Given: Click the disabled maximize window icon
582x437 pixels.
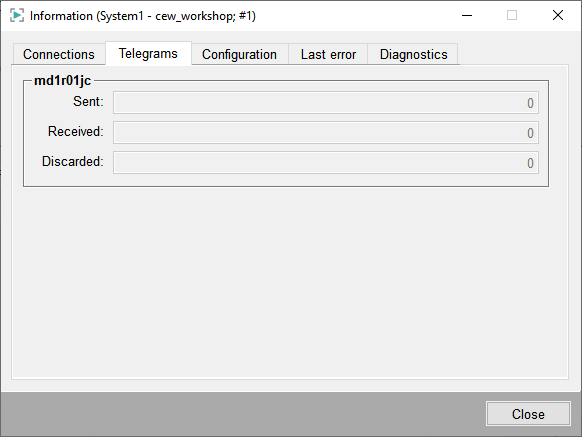Looking at the screenshot, I should 512,16.
